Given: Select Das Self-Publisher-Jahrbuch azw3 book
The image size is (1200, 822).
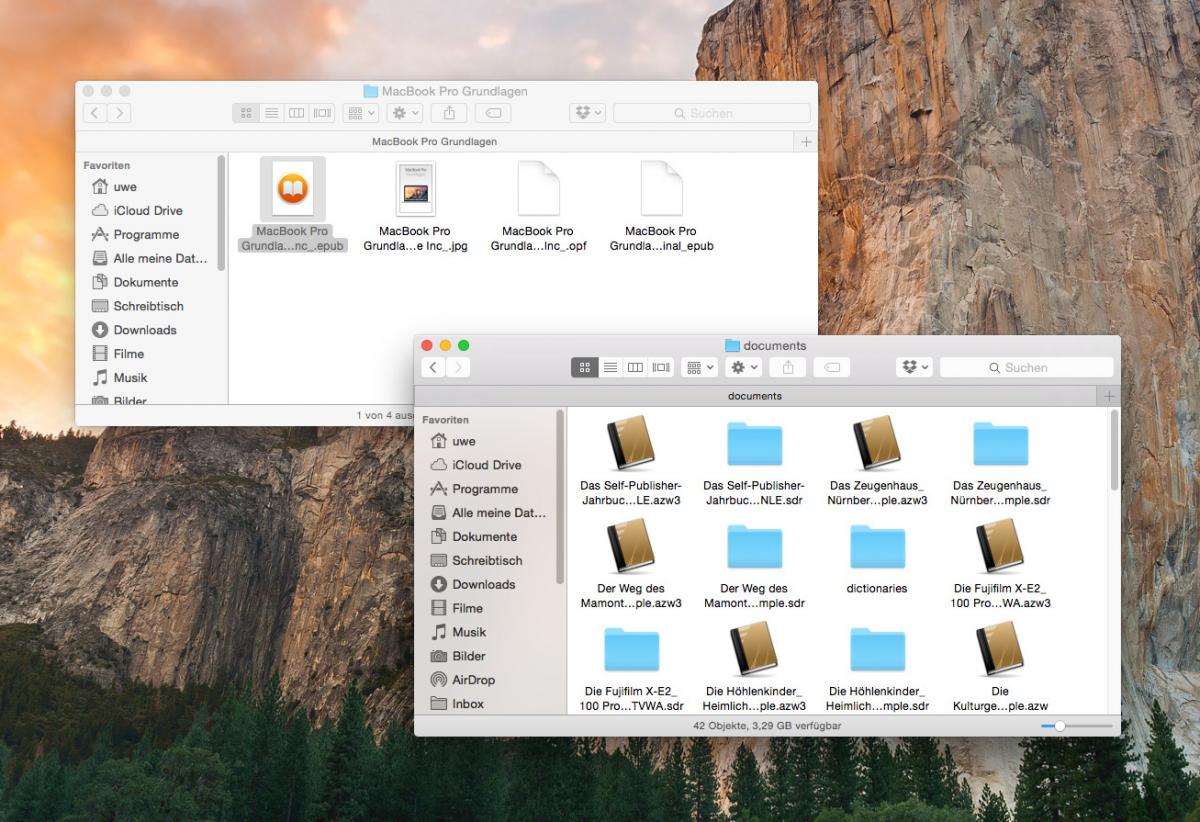Looking at the screenshot, I should click(x=631, y=443).
